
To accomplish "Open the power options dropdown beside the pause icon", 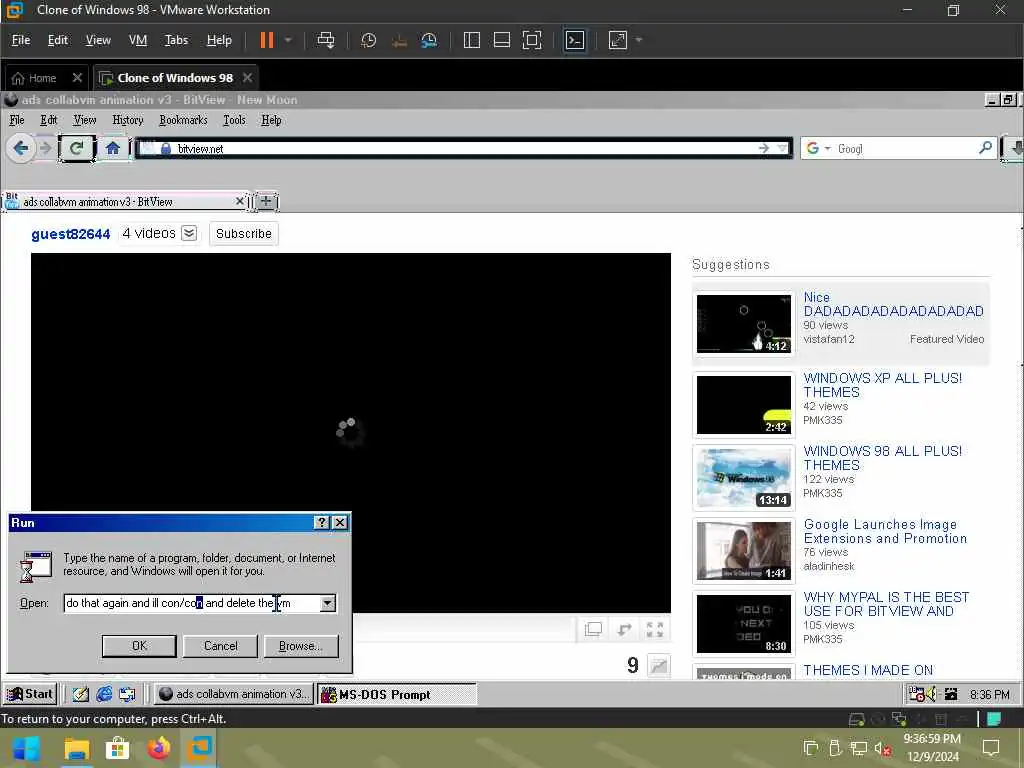I will point(288,40).
